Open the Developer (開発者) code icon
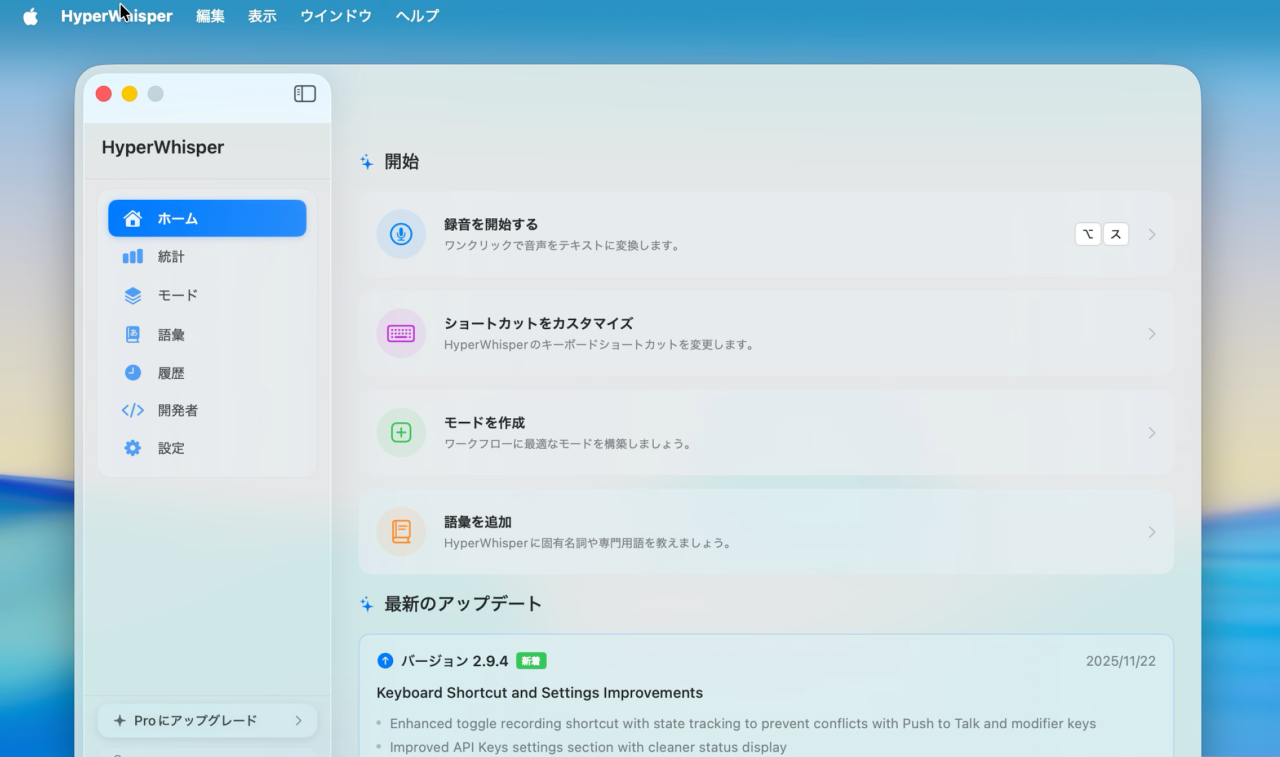The width and height of the screenshot is (1280, 757). point(133,410)
